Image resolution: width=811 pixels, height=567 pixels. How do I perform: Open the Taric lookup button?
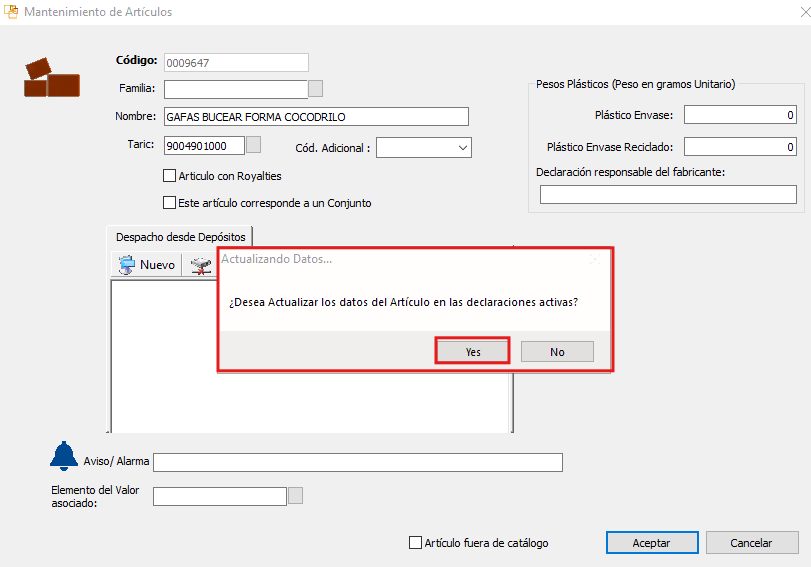(x=253, y=145)
